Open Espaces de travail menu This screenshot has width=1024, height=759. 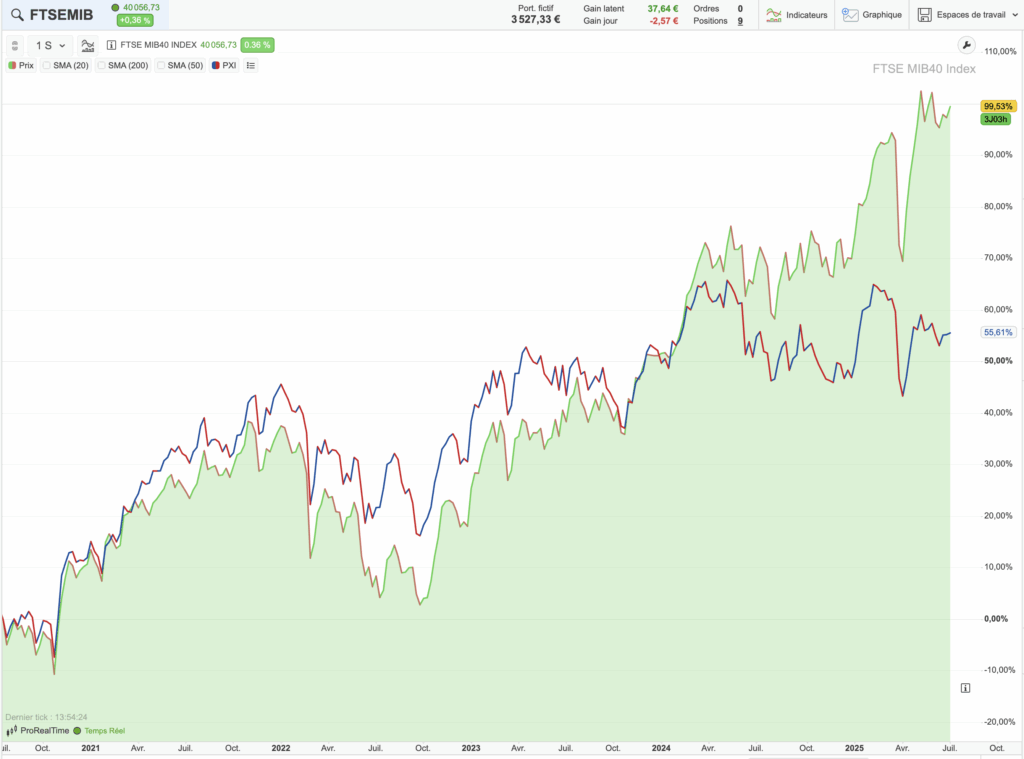click(x=968, y=14)
